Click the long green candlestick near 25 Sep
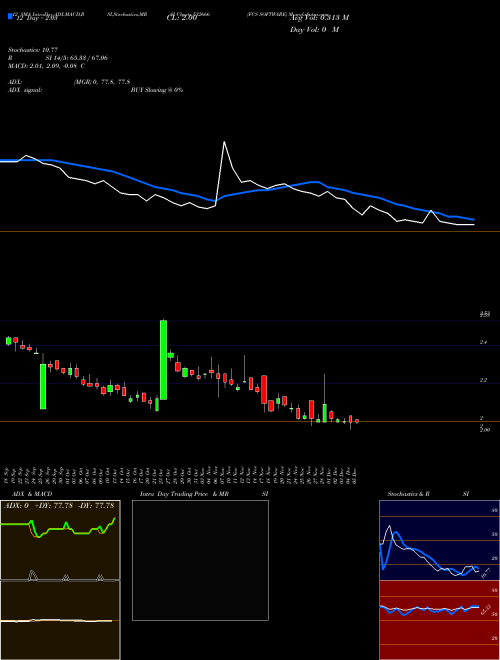The height and width of the screenshot is (660, 500). pyautogui.click(x=43, y=386)
